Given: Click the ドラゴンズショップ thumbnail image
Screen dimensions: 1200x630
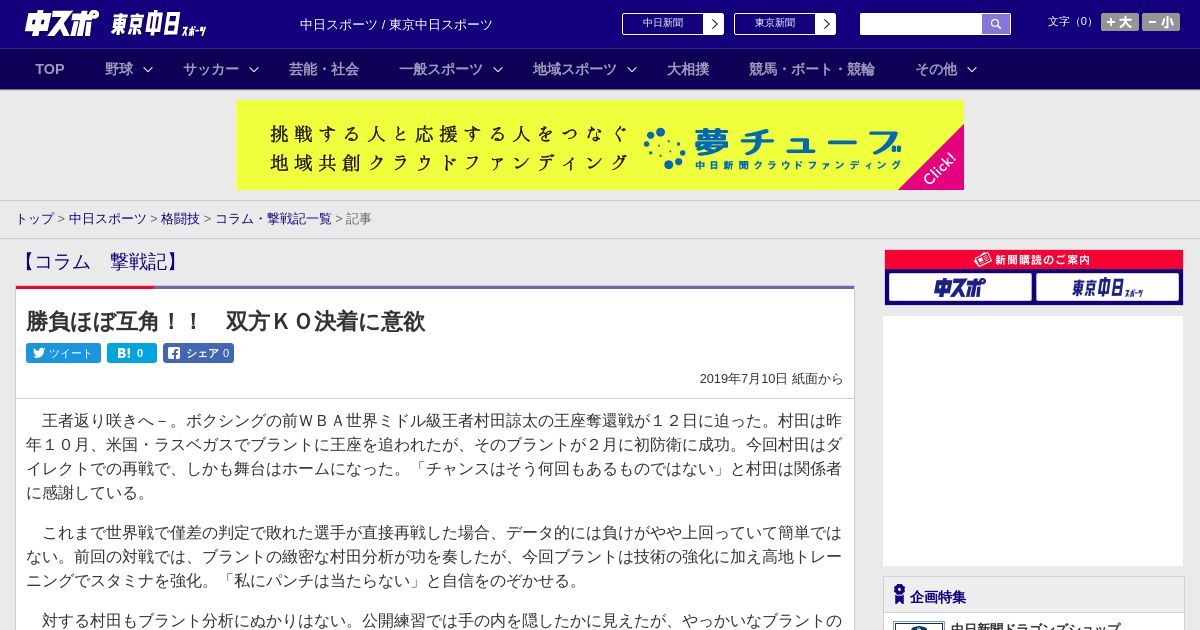Looking at the screenshot, I should (x=918, y=626).
